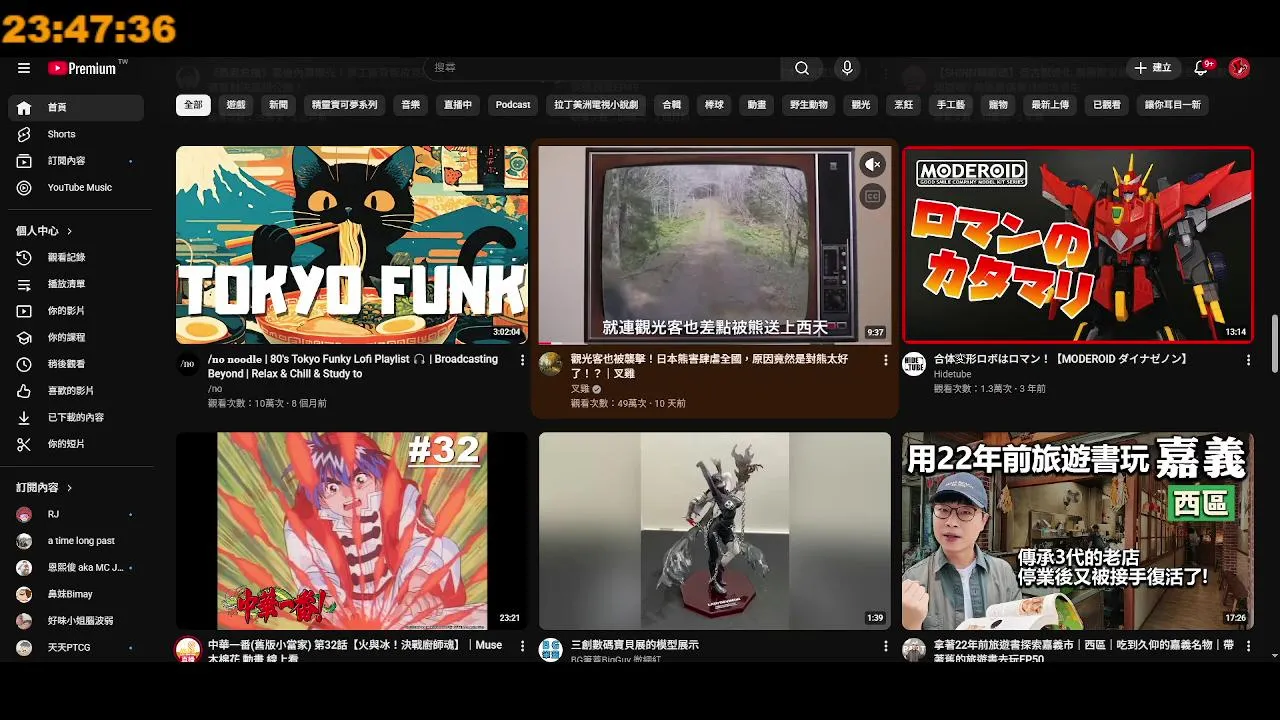Image resolution: width=1280 pixels, height=720 pixels.
Task: Open more options for MODEROID video
Action: coord(1248,360)
